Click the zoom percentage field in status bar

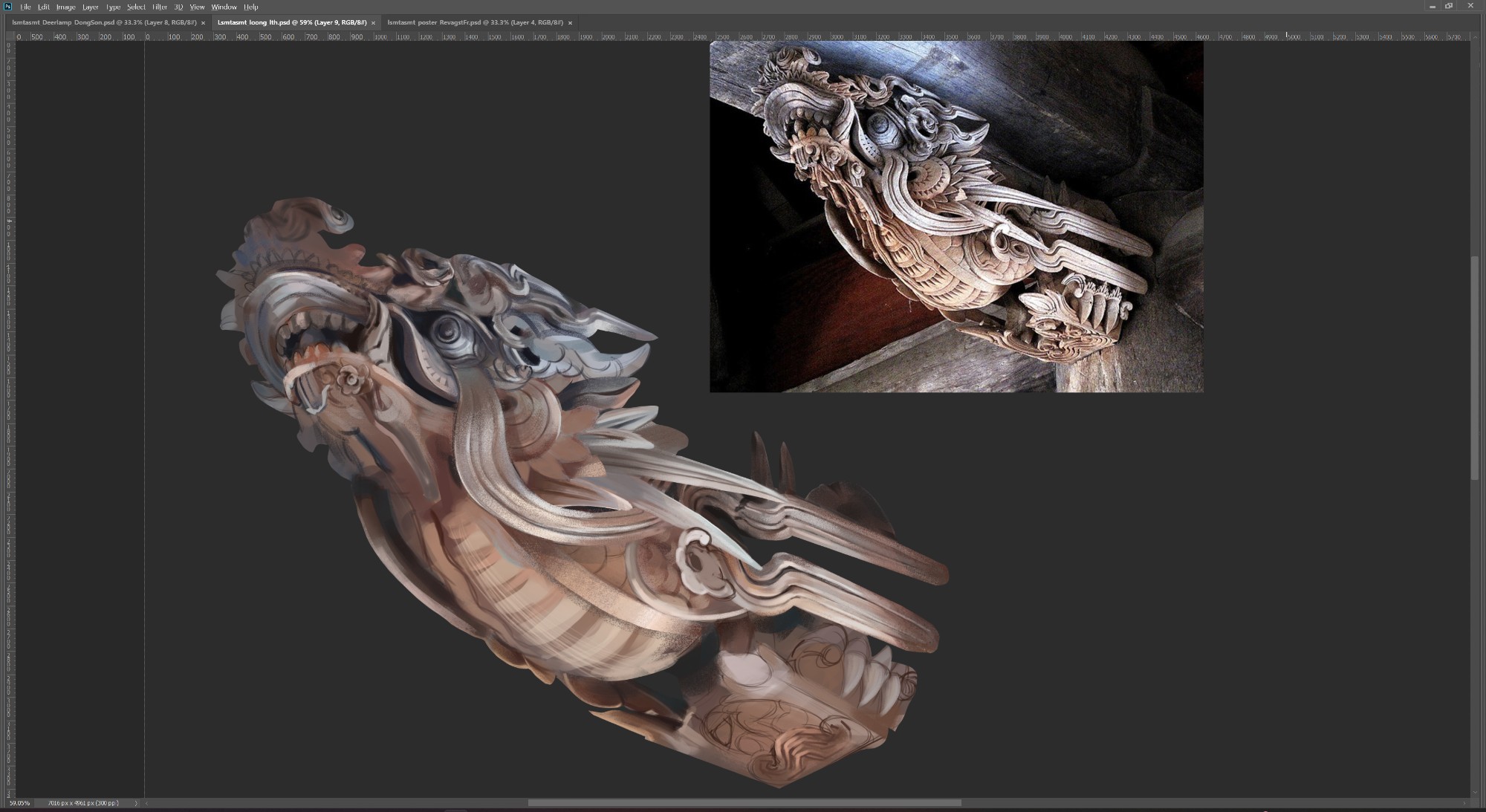point(19,803)
